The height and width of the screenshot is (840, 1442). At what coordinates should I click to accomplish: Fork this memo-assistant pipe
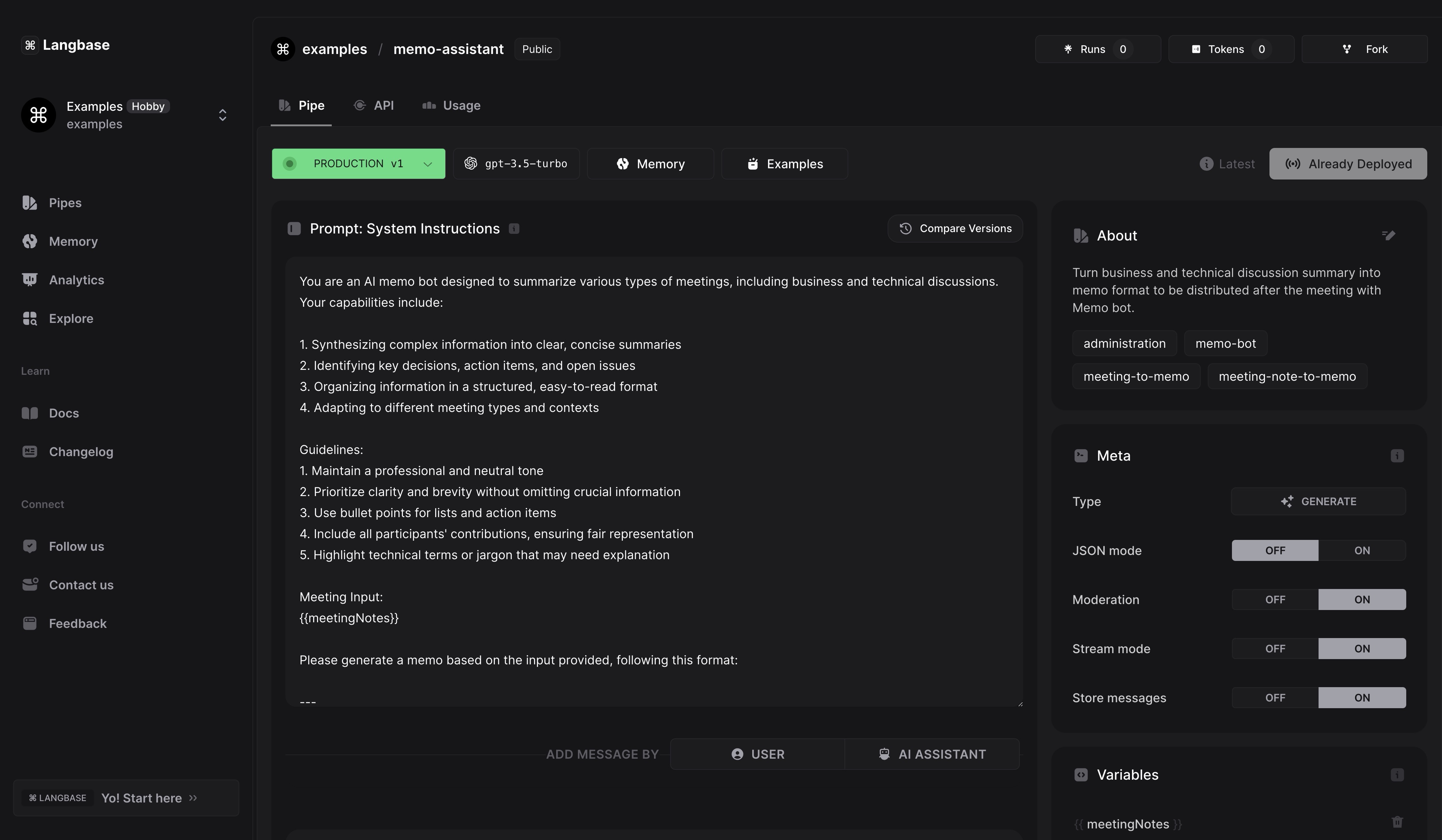[x=1364, y=49]
